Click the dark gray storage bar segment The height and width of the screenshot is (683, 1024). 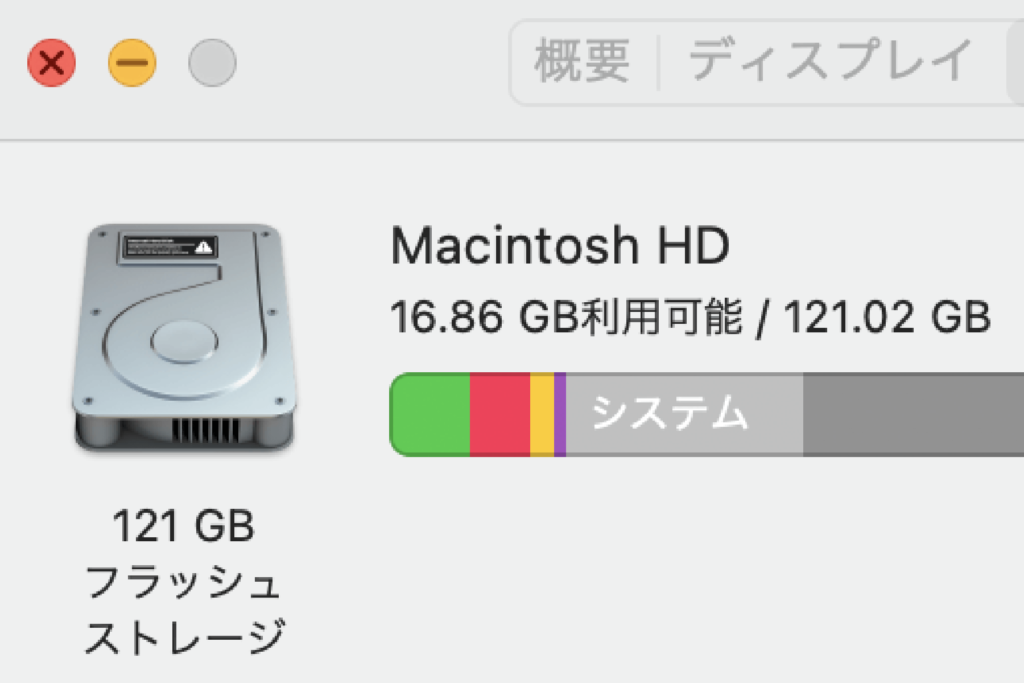tap(912, 414)
